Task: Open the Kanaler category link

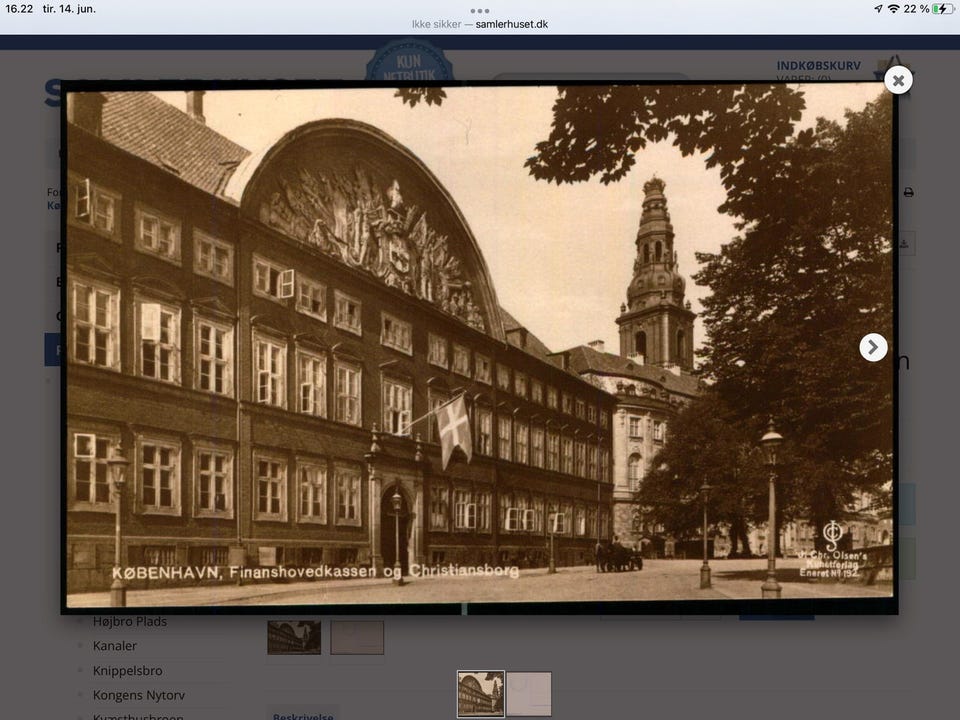Action: (117, 646)
